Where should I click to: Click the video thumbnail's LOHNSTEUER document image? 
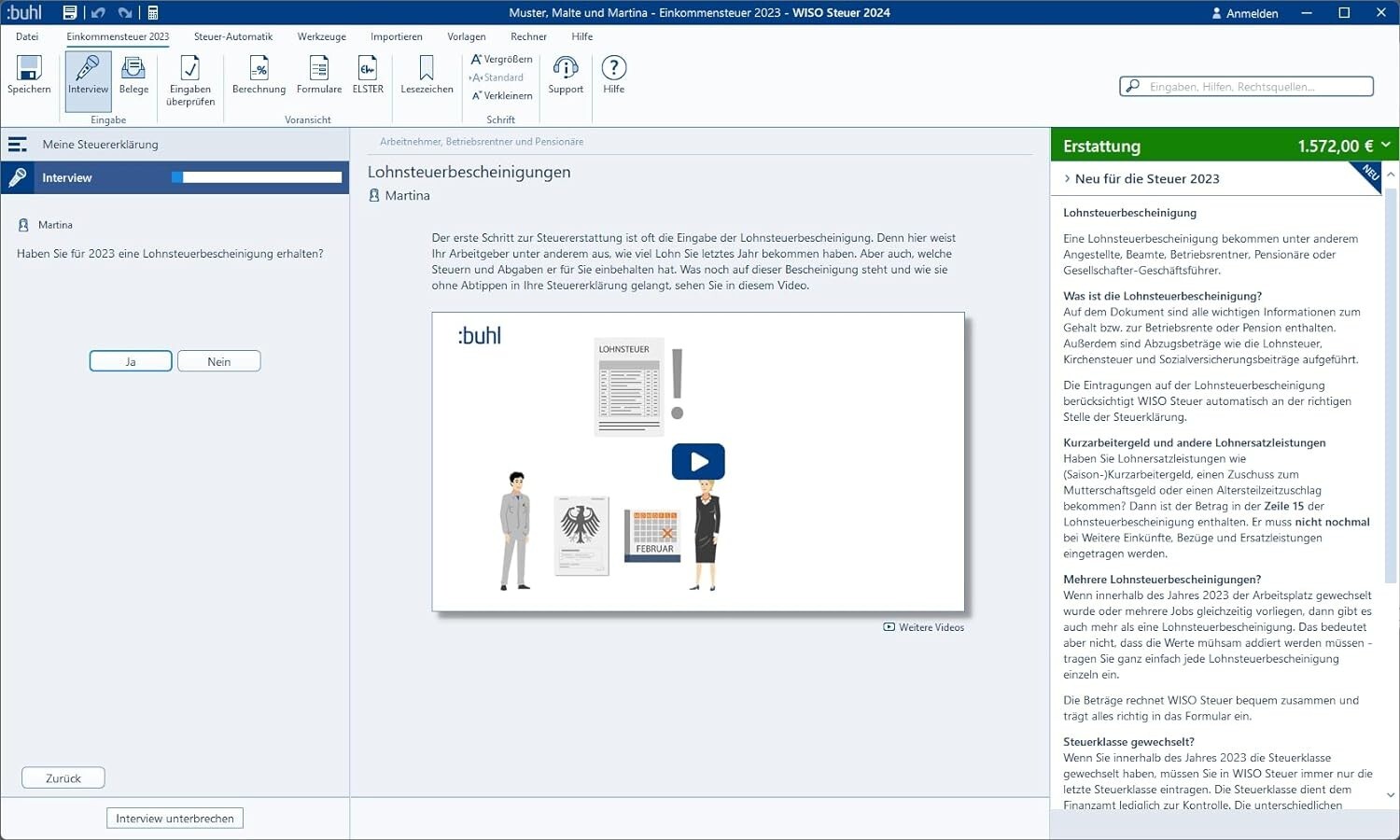(629, 386)
